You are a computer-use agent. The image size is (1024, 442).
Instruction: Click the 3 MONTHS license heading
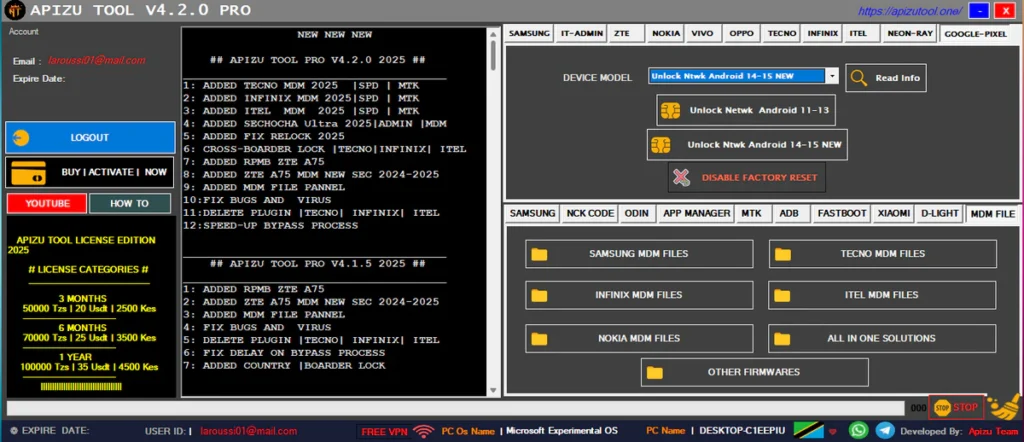point(83,298)
